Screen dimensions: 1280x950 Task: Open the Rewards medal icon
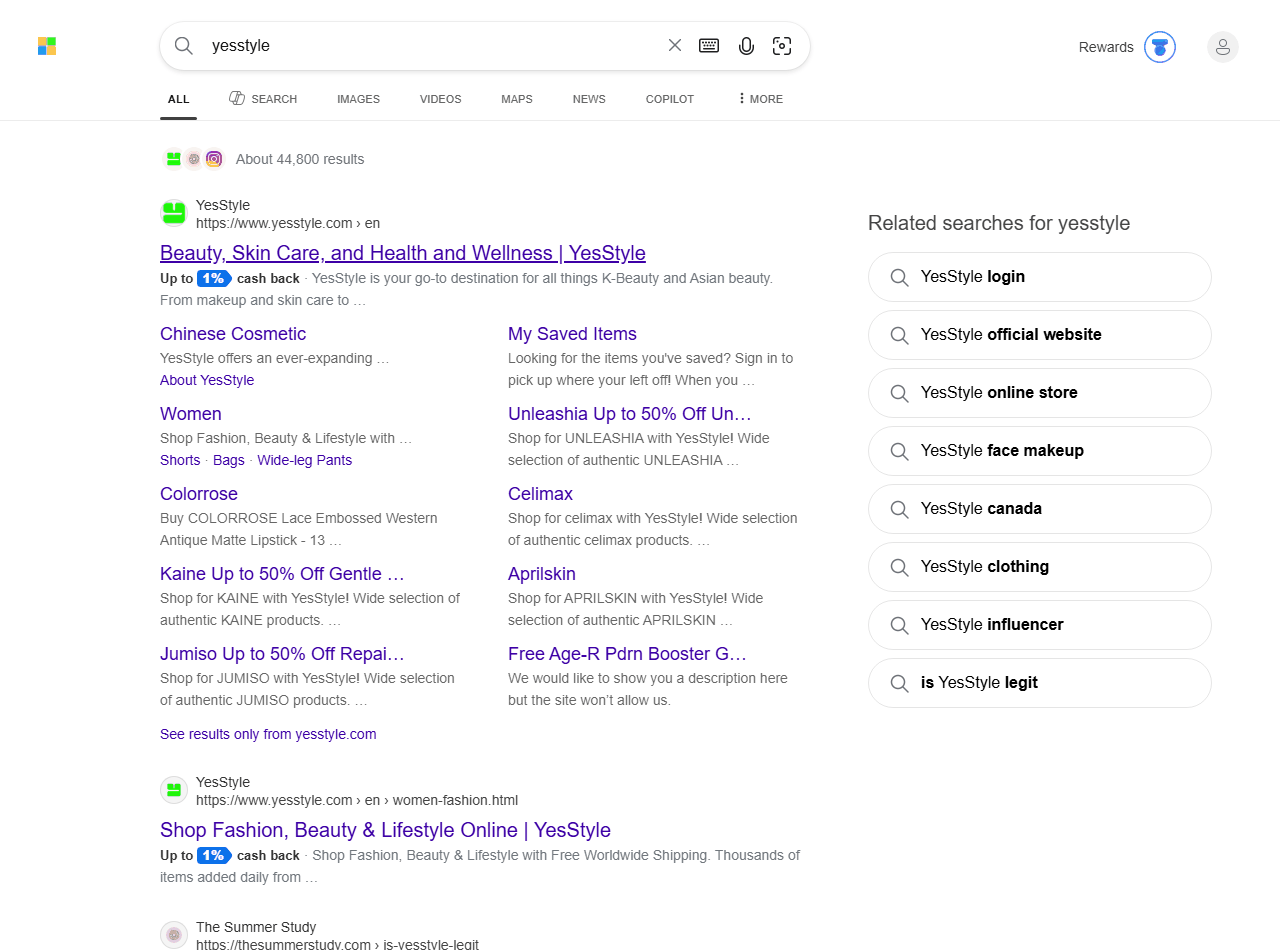(x=1160, y=47)
